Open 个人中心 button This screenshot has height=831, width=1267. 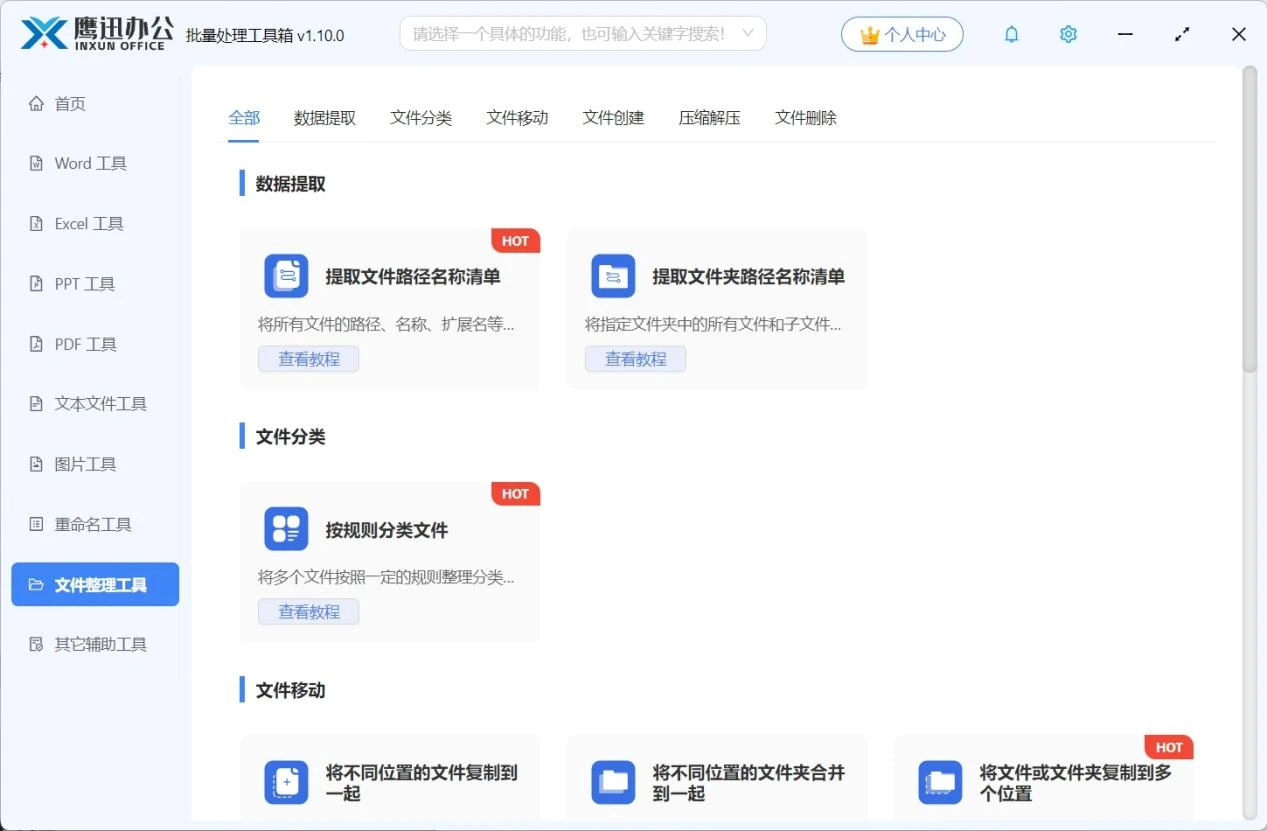pyautogui.click(x=902, y=34)
